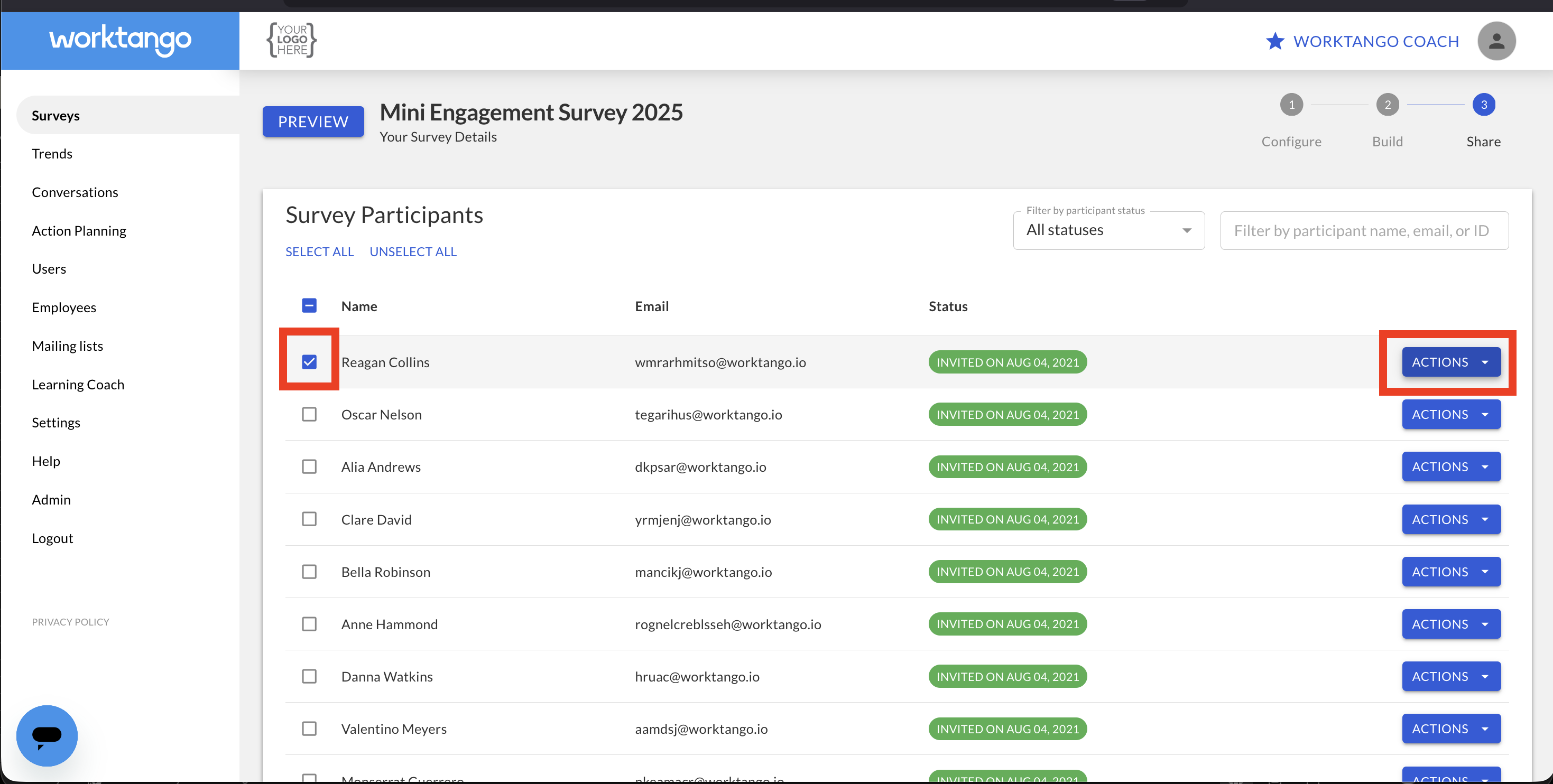
Task: Check the Alia Andrews checkbox
Action: [309, 466]
